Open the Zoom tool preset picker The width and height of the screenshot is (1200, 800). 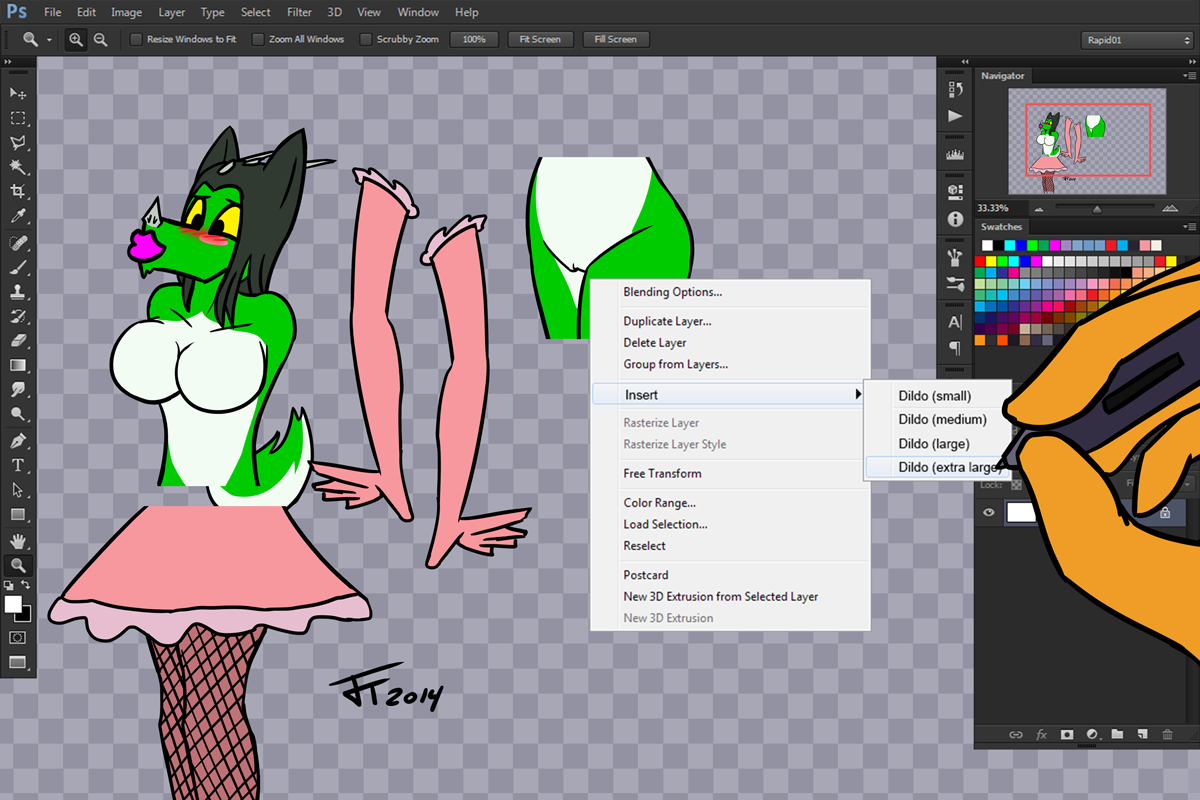pos(37,40)
